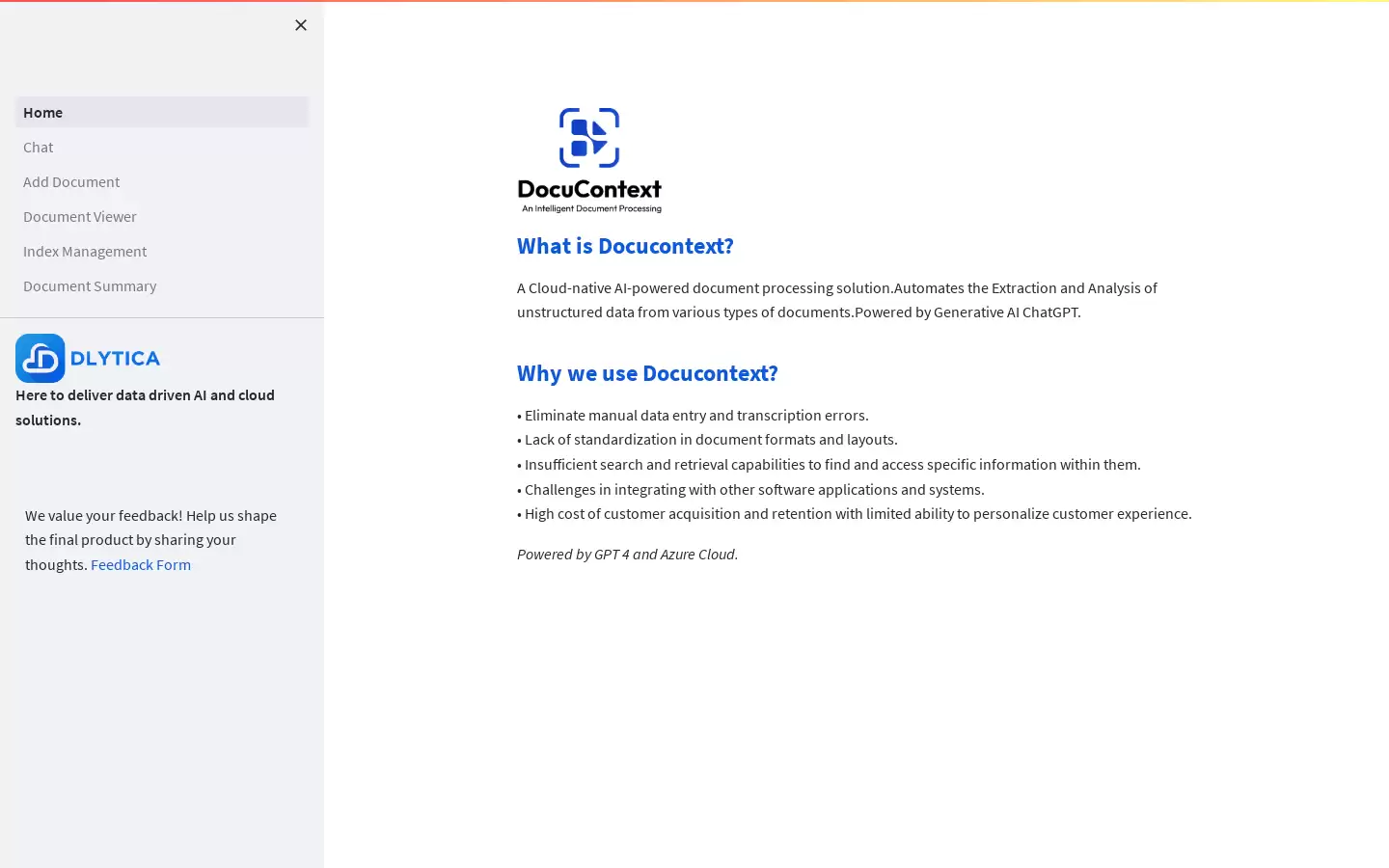Image resolution: width=1389 pixels, height=868 pixels.
Task: Click the "Challenges in integrating" bullet line
Action: (750, 489)
